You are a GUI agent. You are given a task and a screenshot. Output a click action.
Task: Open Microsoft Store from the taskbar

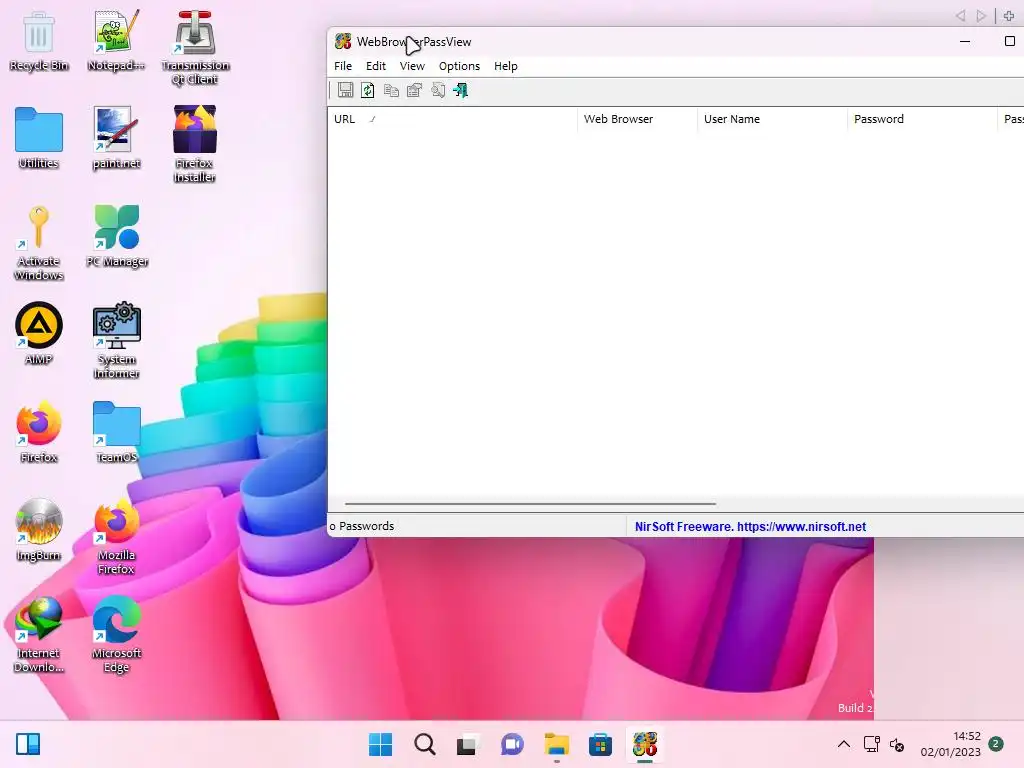(600, 744)
